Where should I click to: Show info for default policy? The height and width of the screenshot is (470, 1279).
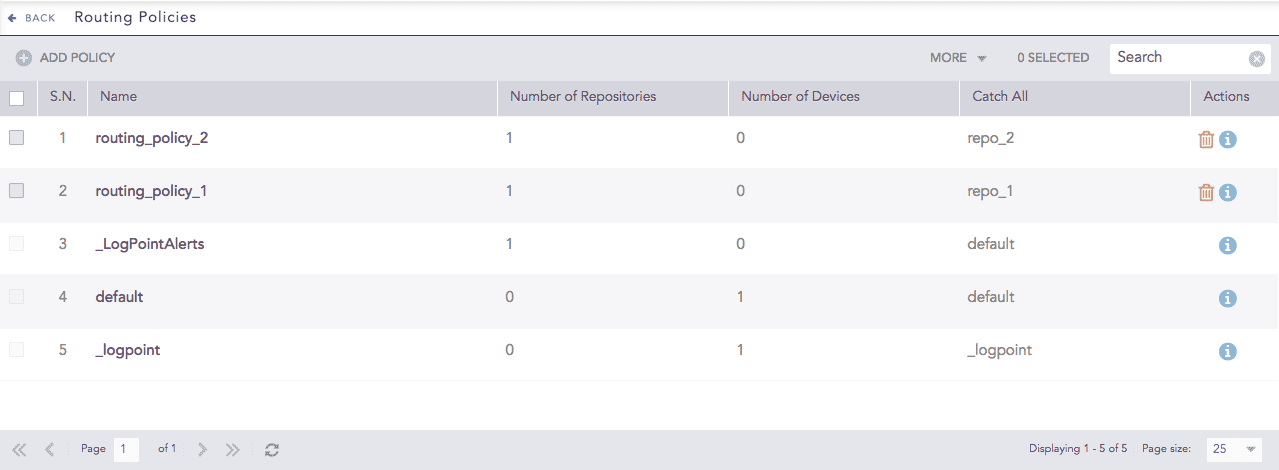click(1228, 298)
